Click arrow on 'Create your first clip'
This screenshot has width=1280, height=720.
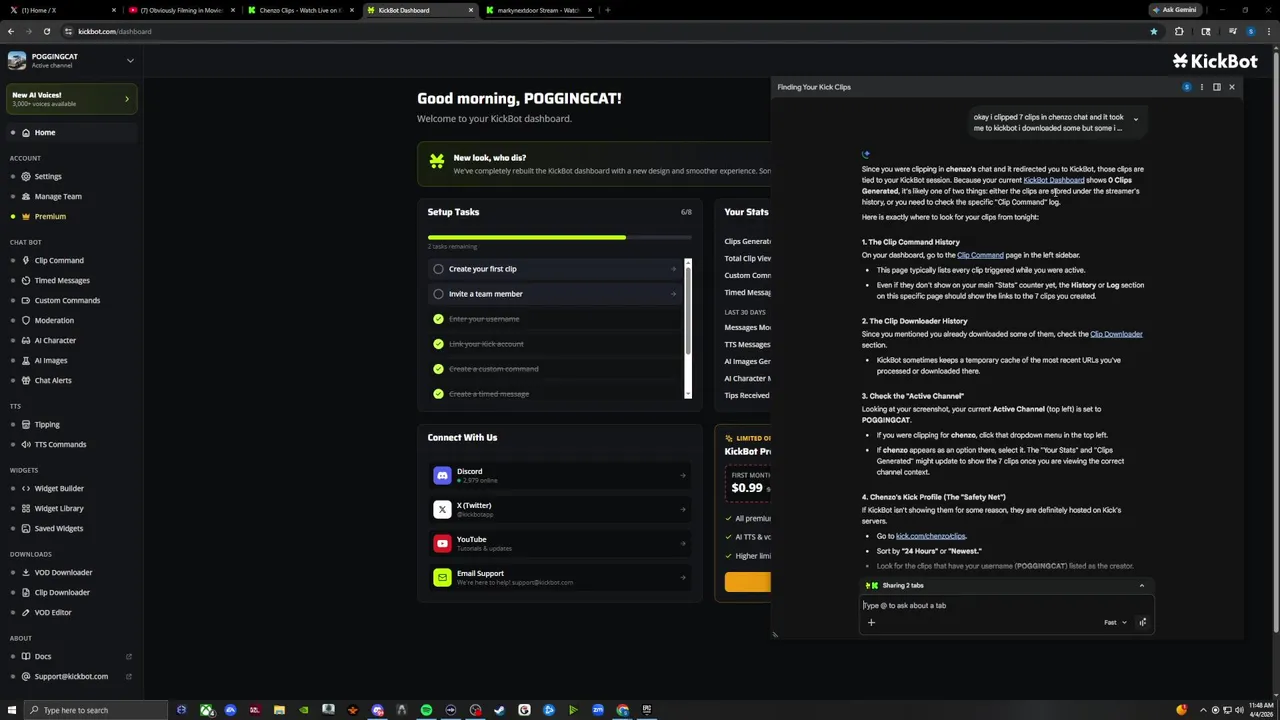point(673,269)
